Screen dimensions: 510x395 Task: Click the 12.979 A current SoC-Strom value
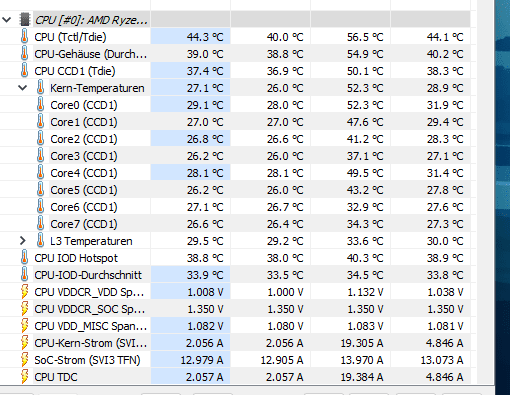[x=202, y=360]
